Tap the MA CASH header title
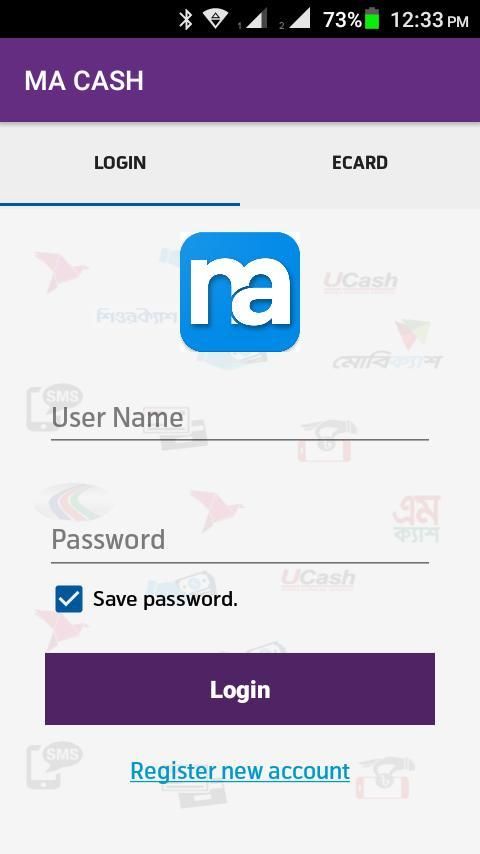Viewport: 480px width, 854px height. pos(84,81)
